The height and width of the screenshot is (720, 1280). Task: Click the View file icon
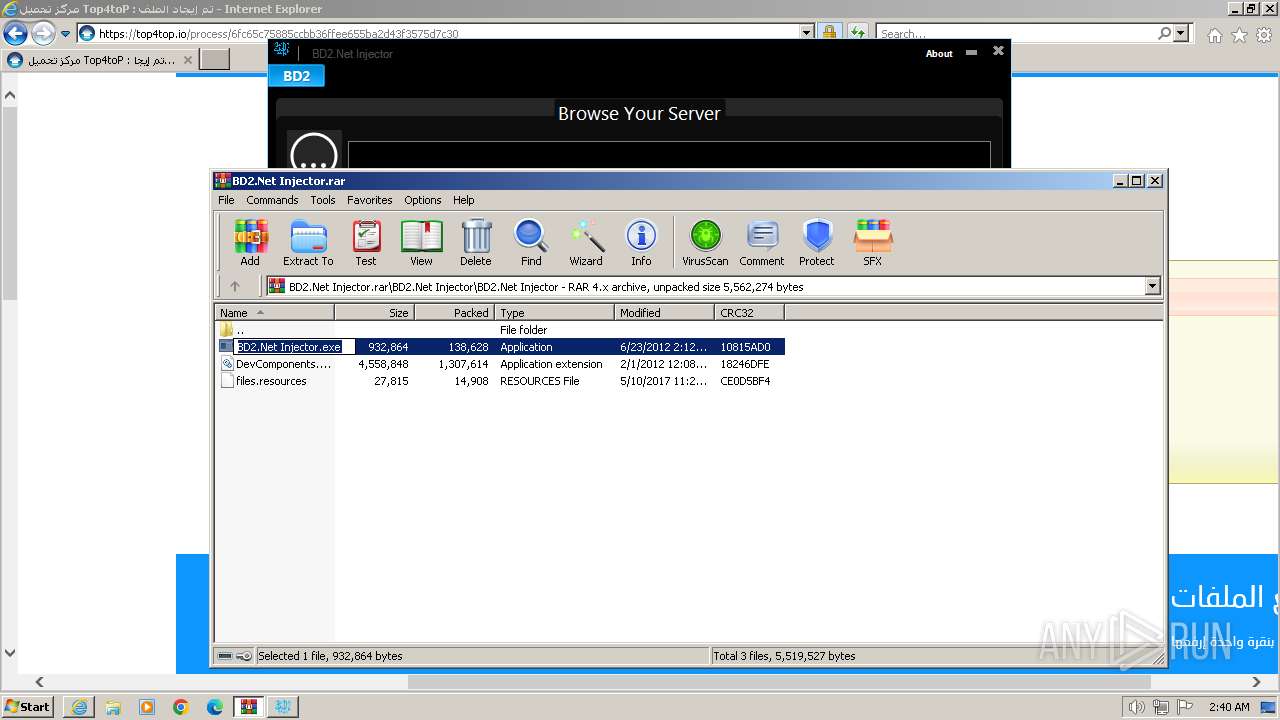(421, 243)
